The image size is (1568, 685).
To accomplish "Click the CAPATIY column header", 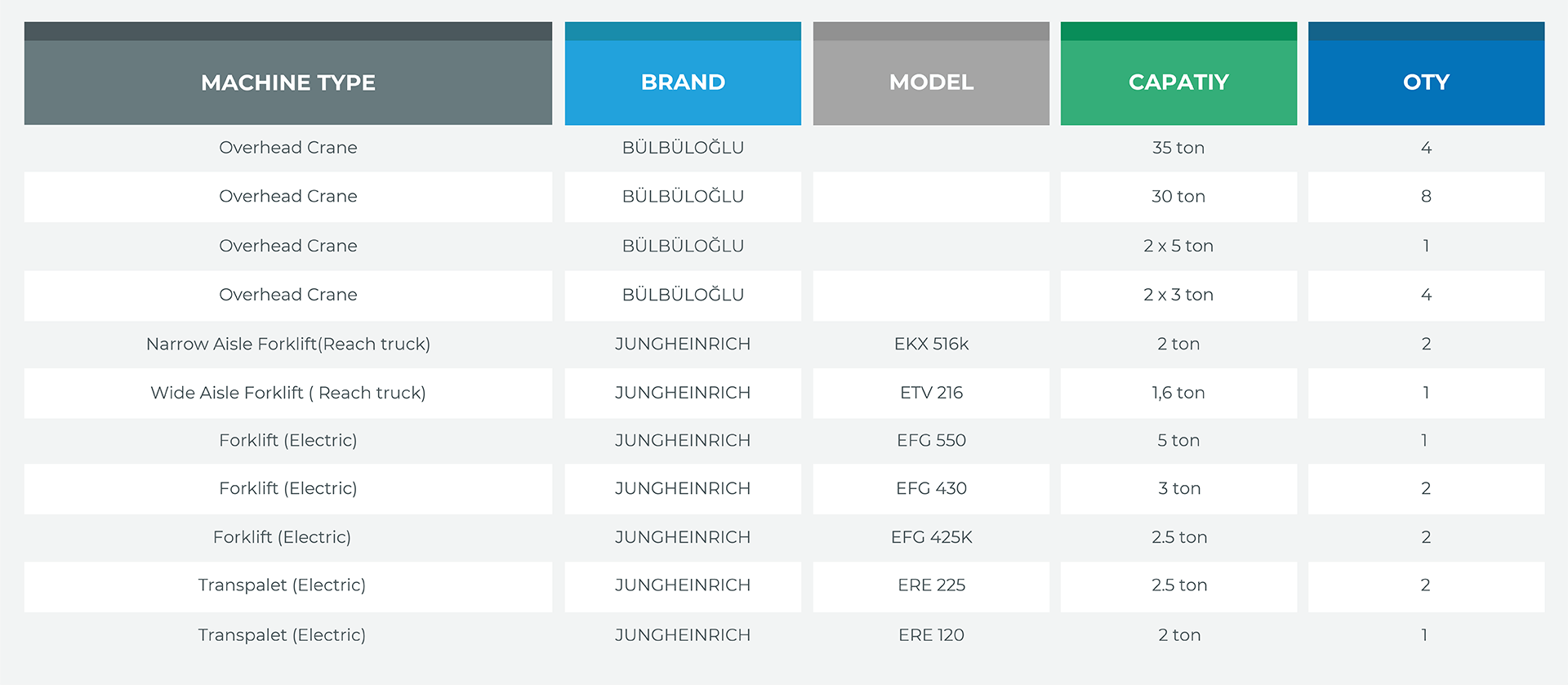I will tap(1178, 82).
